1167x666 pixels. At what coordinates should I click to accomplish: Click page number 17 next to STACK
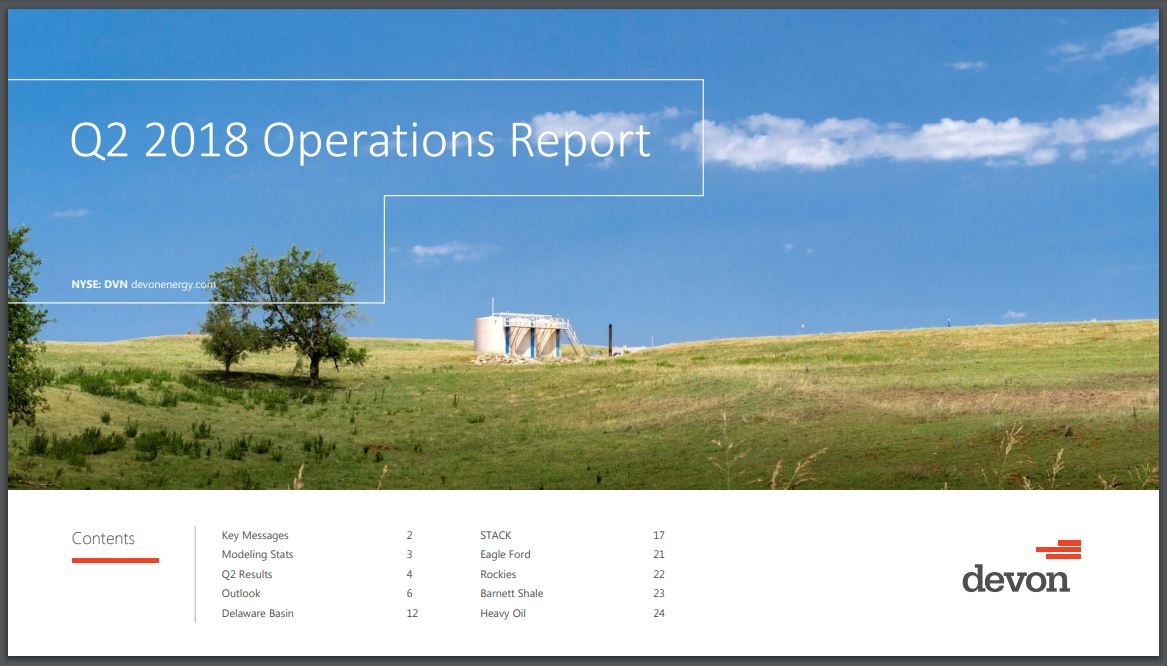coord(658,535)
